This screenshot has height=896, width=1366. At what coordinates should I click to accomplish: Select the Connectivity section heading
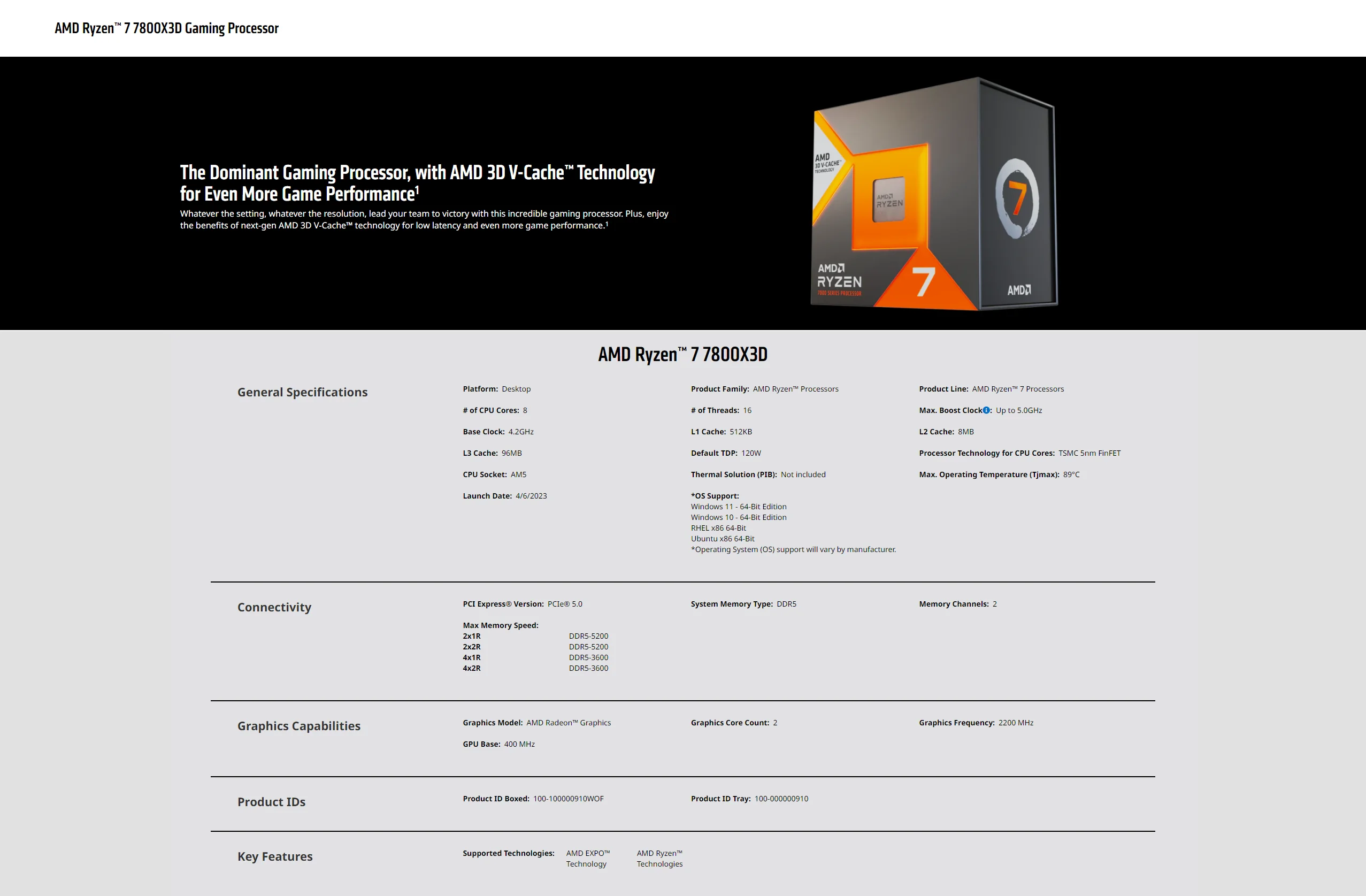[274, 607]
